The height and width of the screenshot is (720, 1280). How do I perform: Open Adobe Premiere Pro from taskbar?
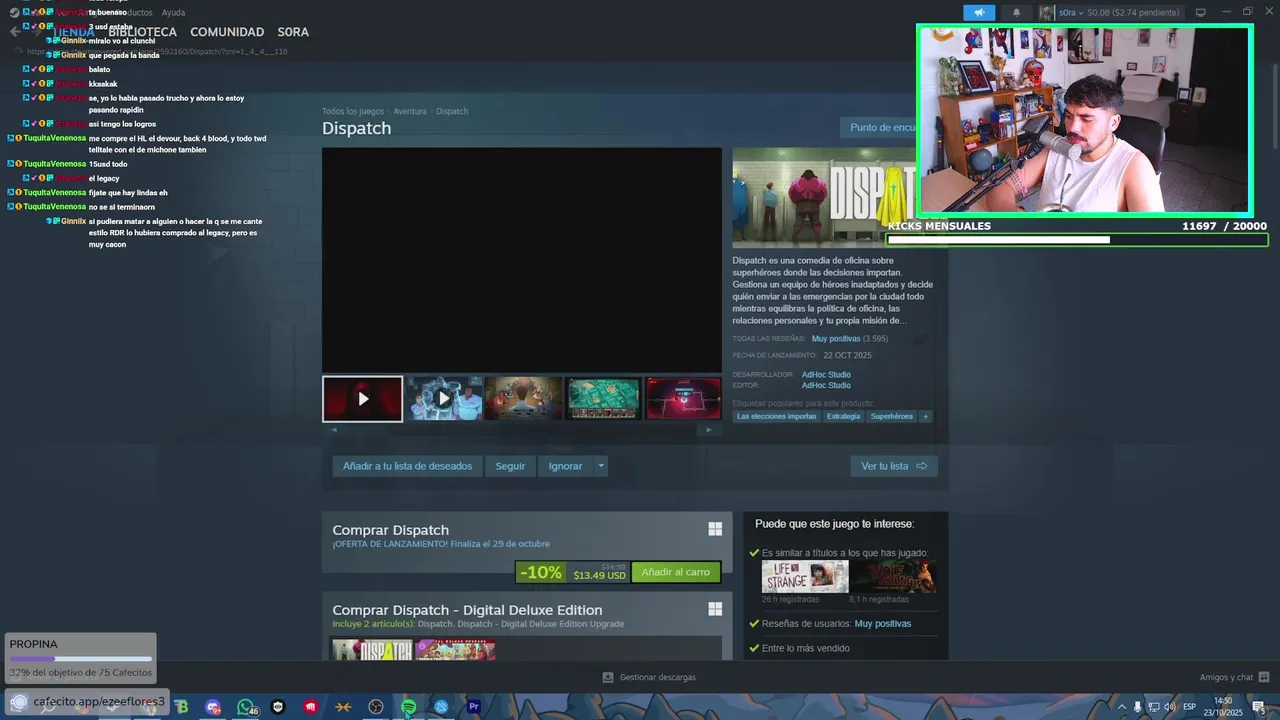(x=474, y=707)
